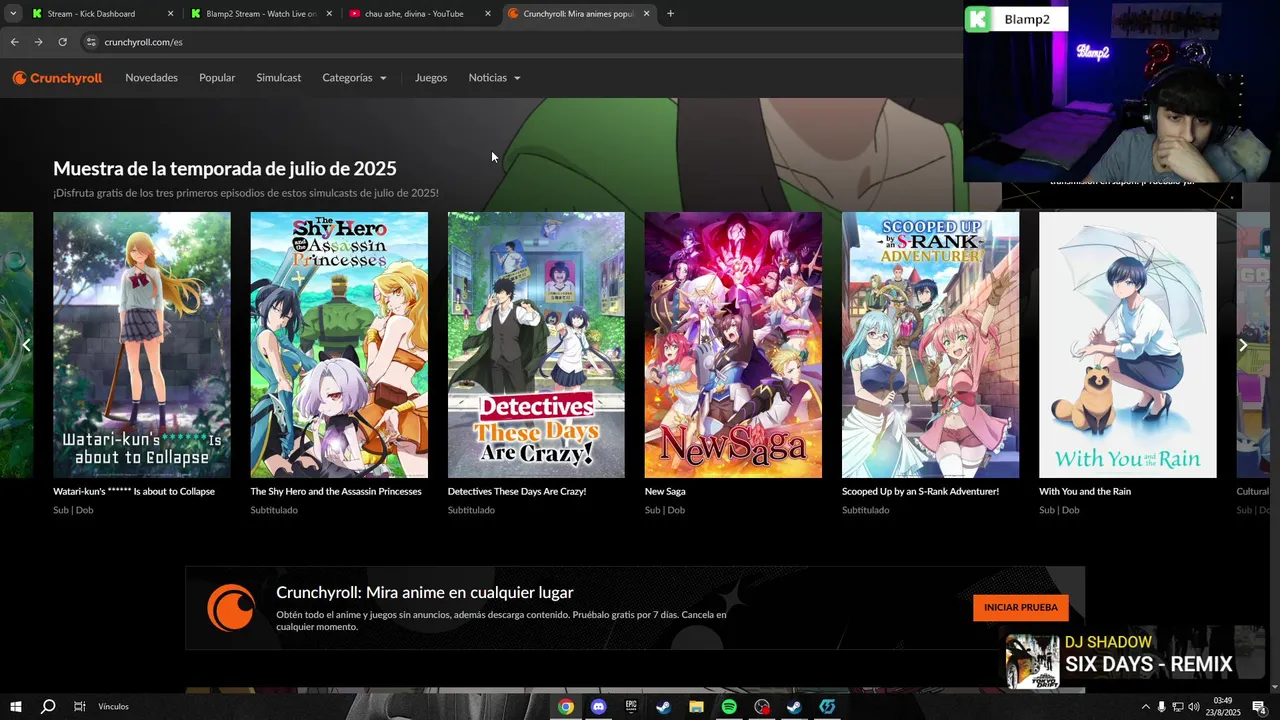Image resolution: width=1280 pixels, height=720 pixels.
Task: Open the Simulcast menu item
Action: point(278,78)
